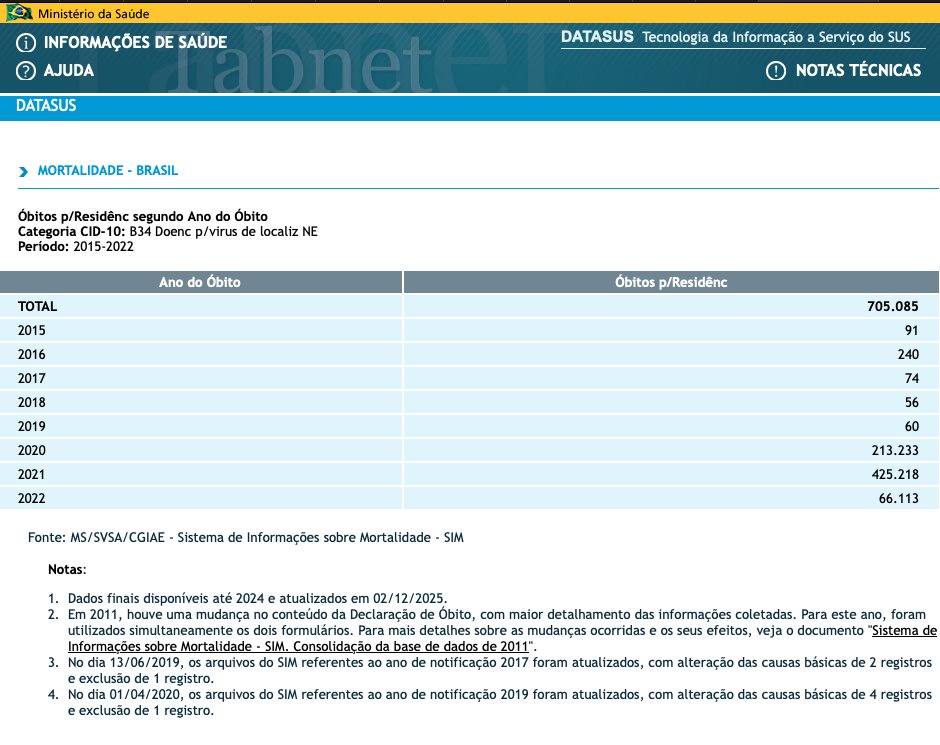Click note 4 about 01/04/2020 update
940x745 pixels.
pos(500,702)
